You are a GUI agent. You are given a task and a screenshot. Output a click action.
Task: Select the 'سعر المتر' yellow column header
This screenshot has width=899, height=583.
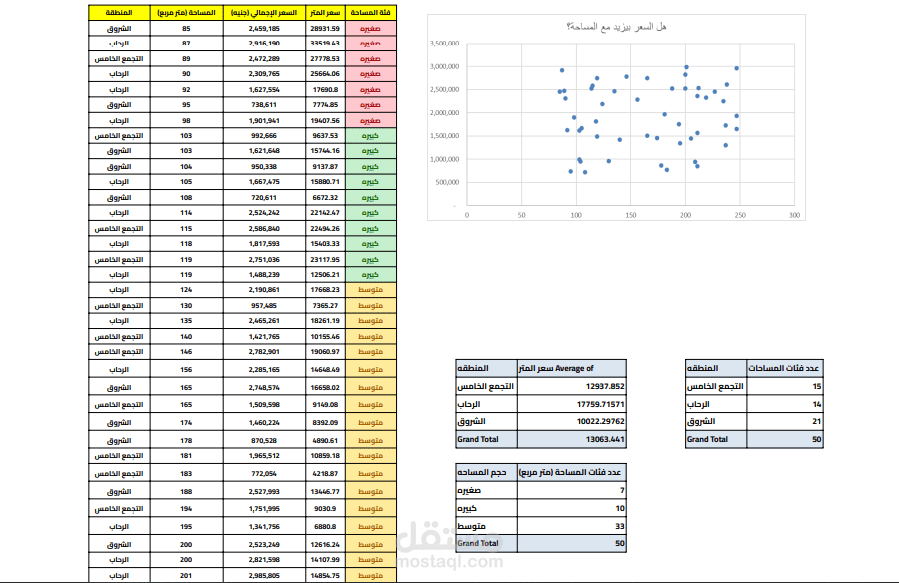tap(325, 13)
